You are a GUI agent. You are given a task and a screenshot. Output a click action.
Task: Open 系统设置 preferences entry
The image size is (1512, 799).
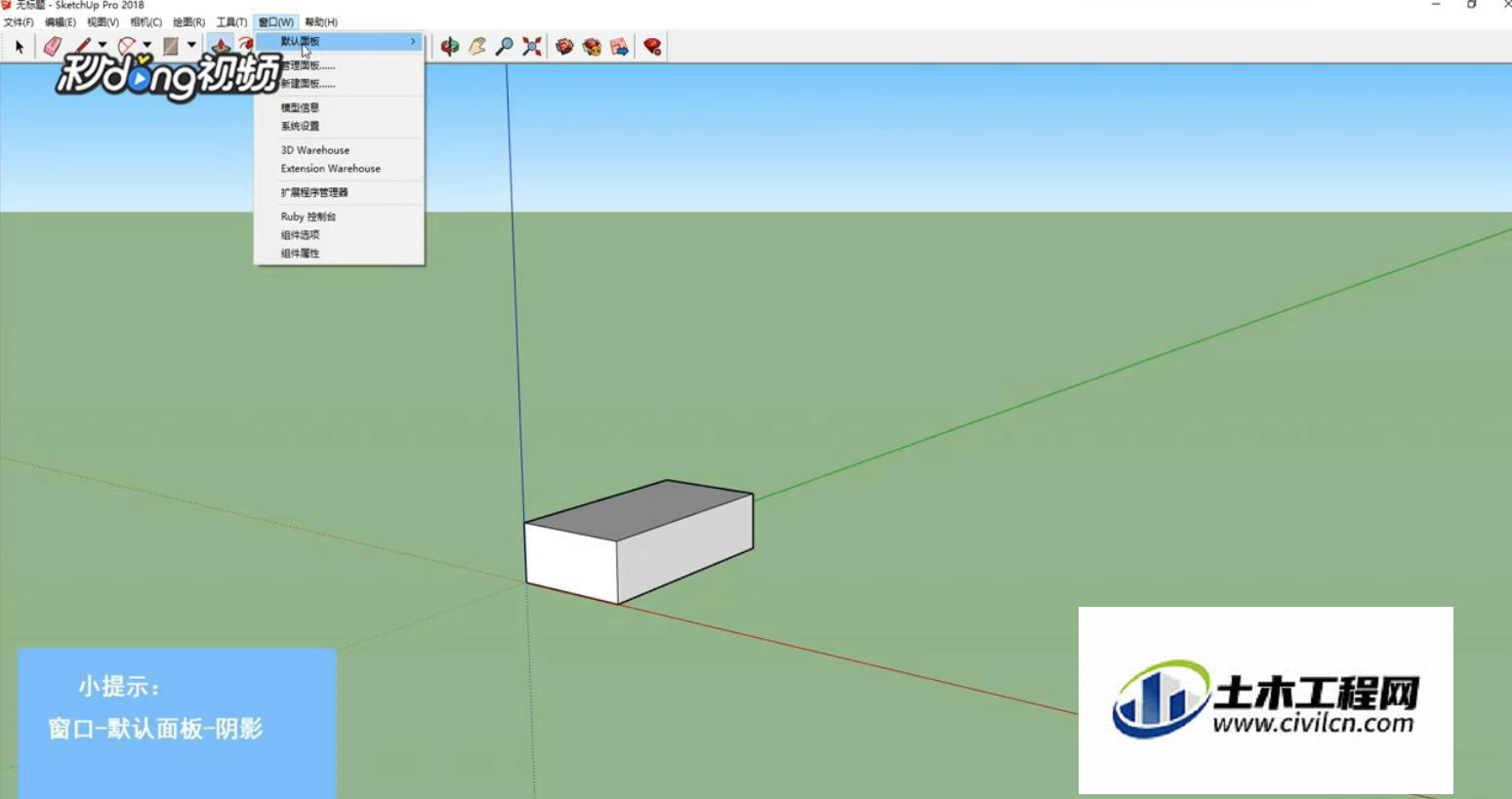pyautogui.click(x=340, y=126)
